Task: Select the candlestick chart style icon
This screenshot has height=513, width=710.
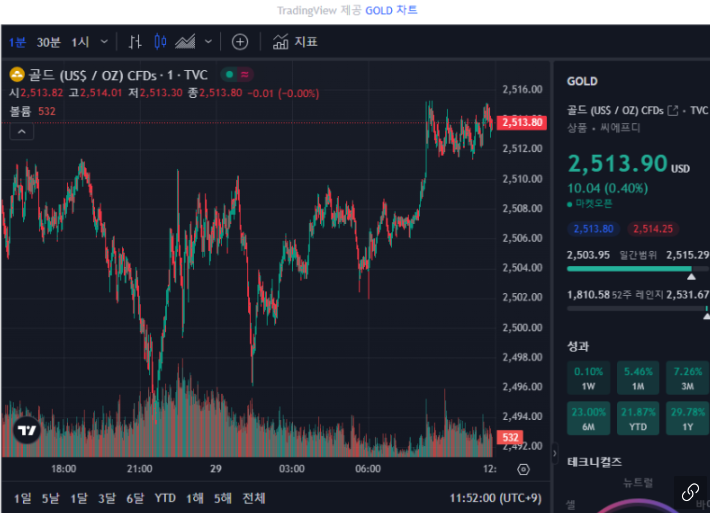Action: click(160, 42)
